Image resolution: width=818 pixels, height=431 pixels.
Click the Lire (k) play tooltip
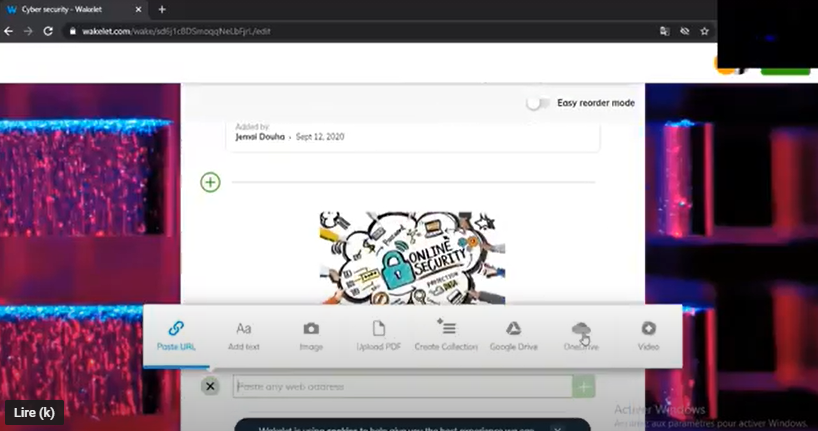tap(34, 413)
